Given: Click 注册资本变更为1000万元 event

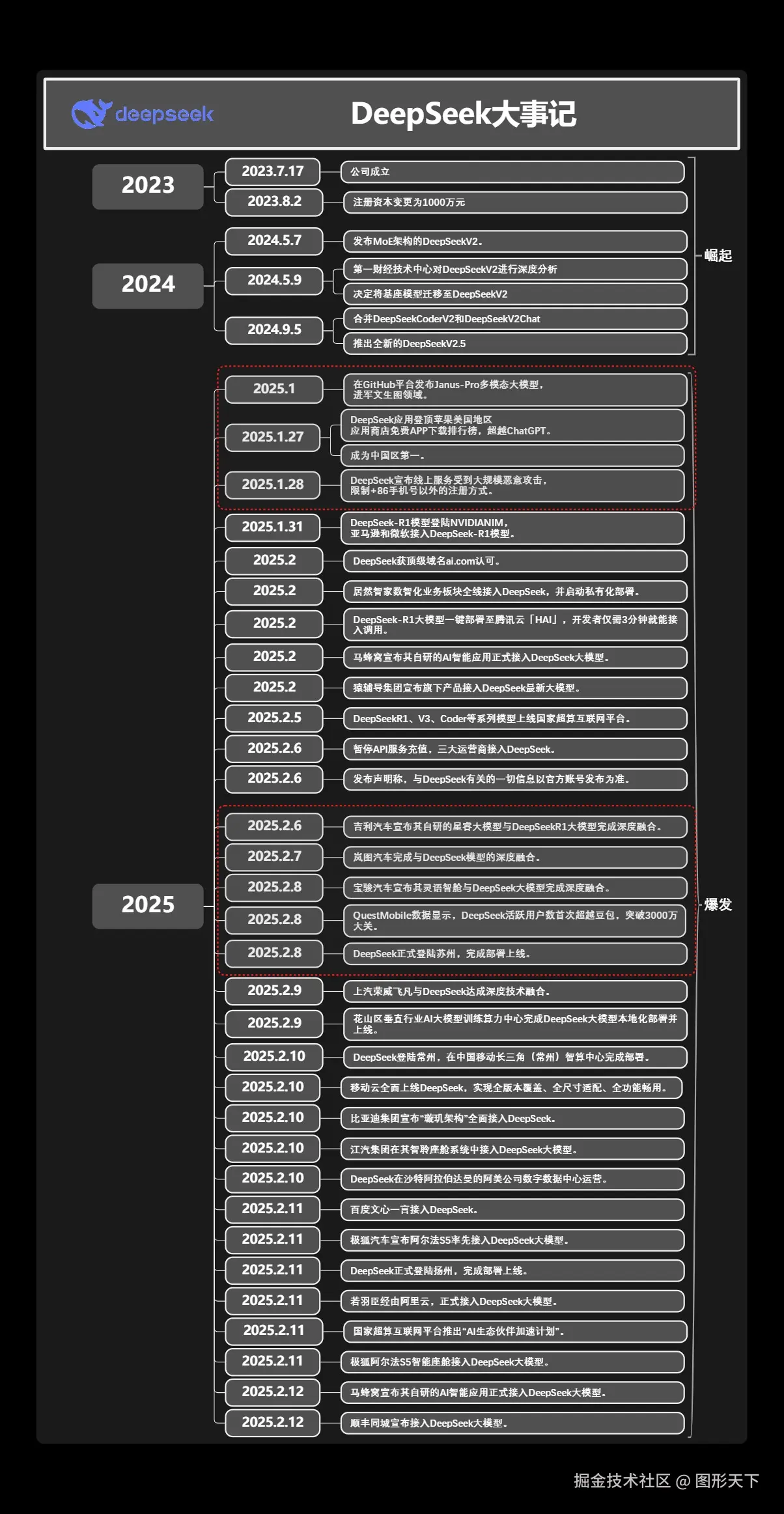Looking at the screenshot, I should tap(515, 203).
